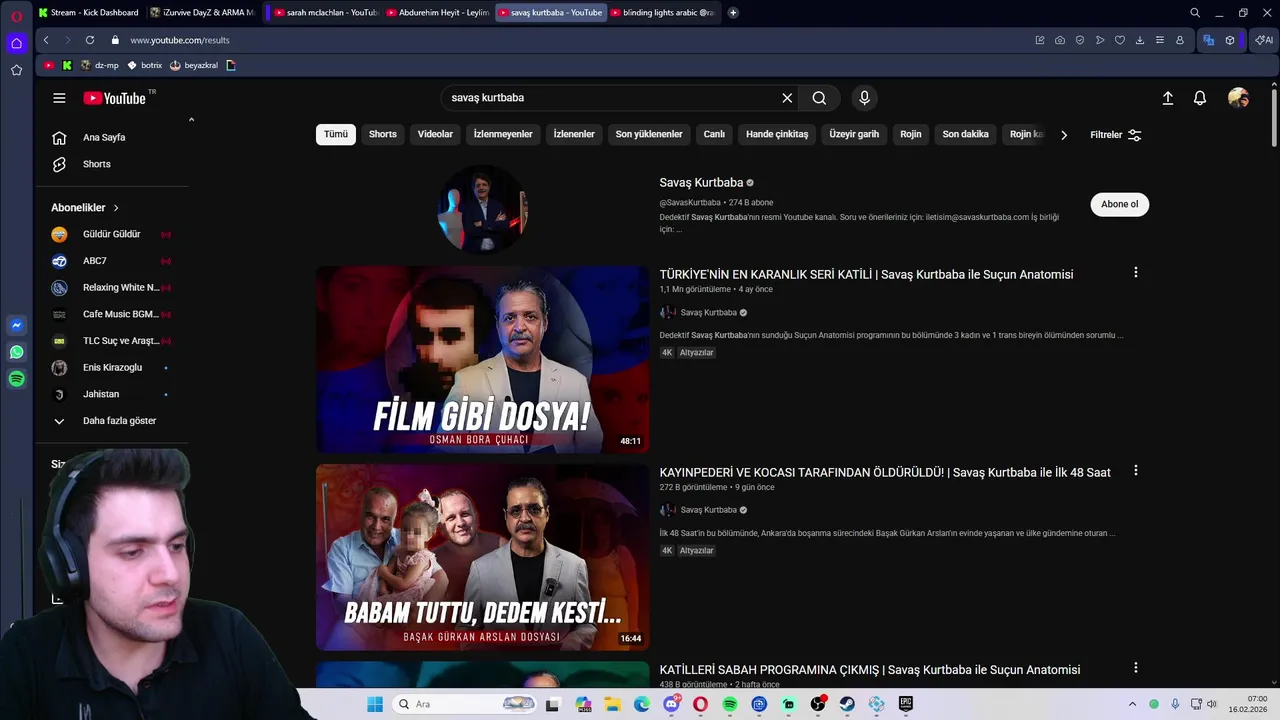Open the YouTube hamburger guide menu
Viewport: 1280px width, 720px height.
click(x=59, y=98)
